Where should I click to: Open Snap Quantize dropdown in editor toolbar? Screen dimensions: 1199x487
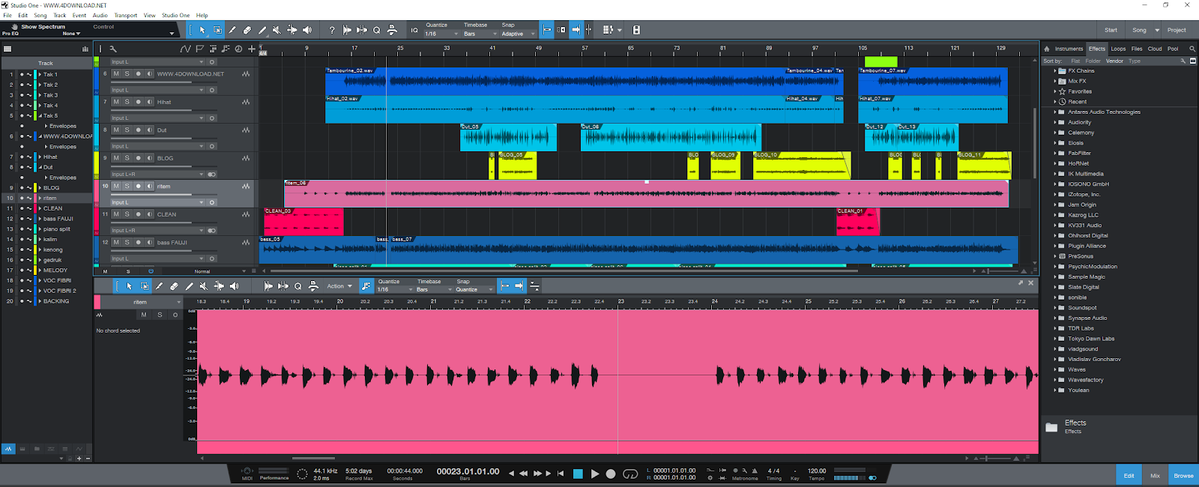point(476,290)
